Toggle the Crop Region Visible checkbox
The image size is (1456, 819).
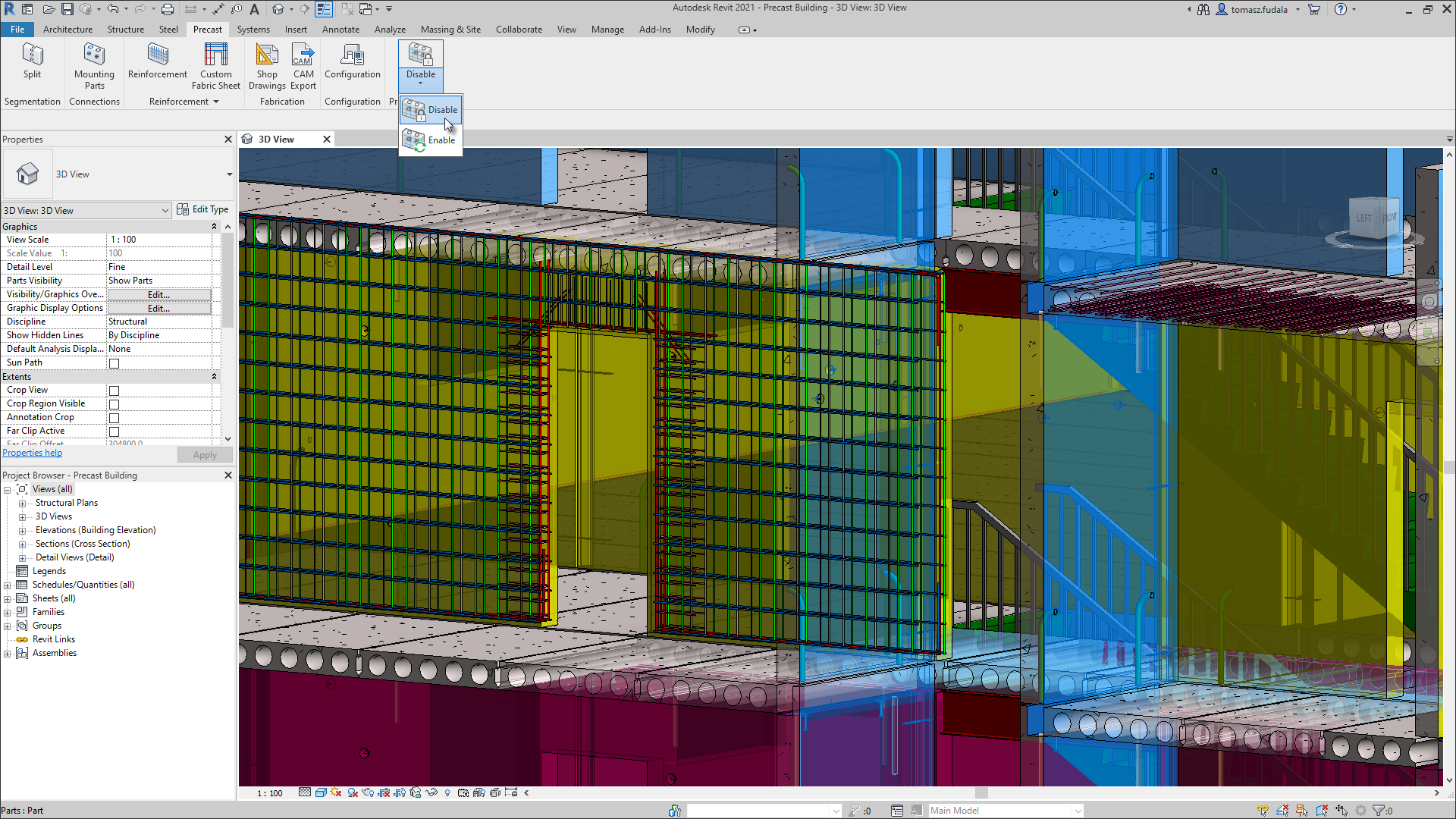click(114, 404)
